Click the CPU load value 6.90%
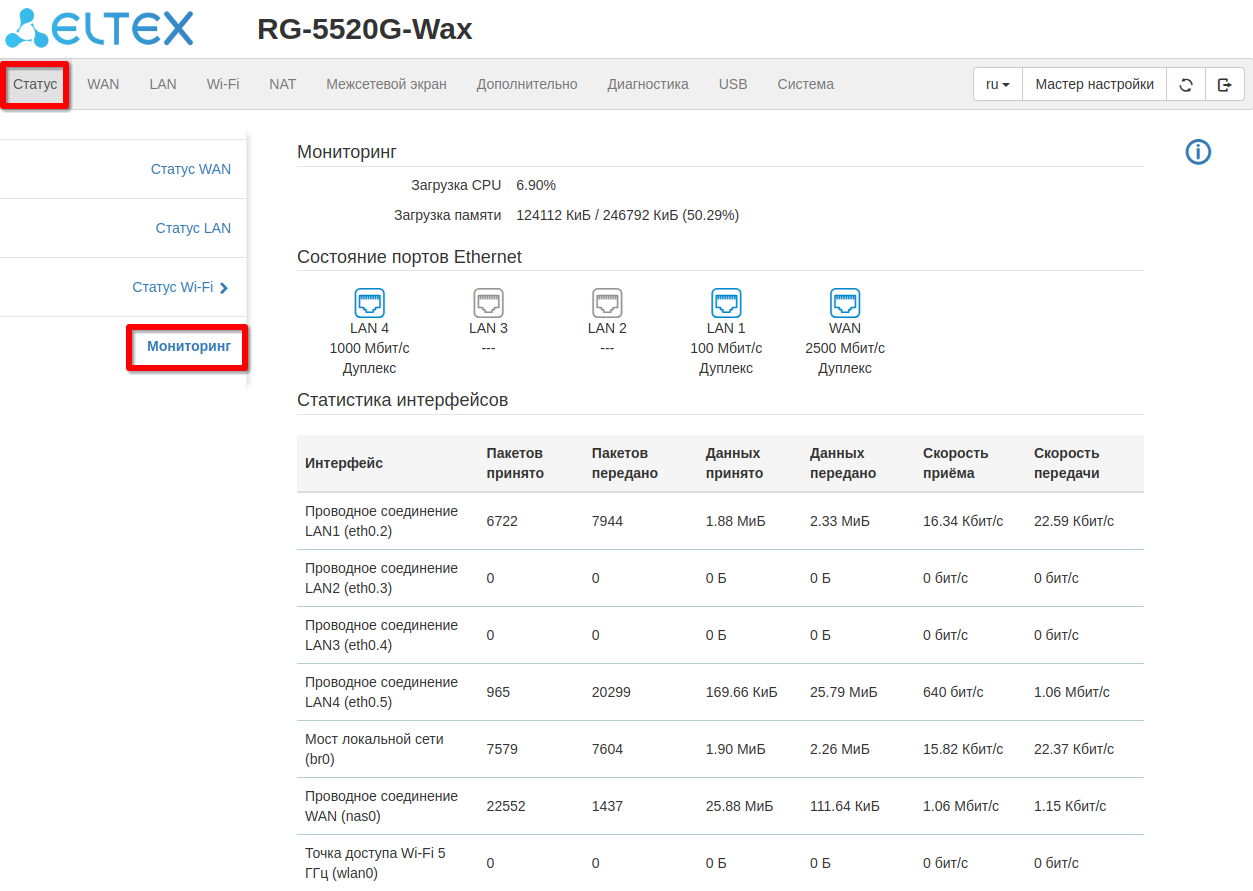The image size is (1253, 891). pos(536,185)
